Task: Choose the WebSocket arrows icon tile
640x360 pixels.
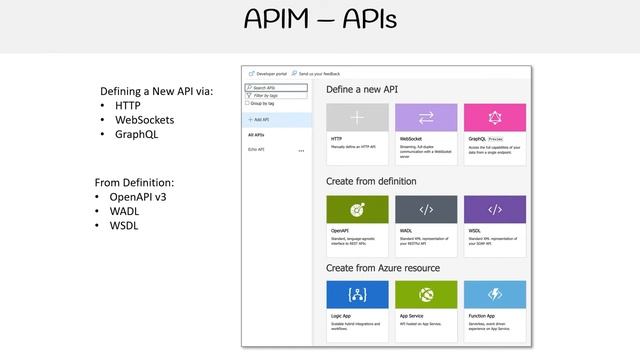Action: [x=426, y=118]
